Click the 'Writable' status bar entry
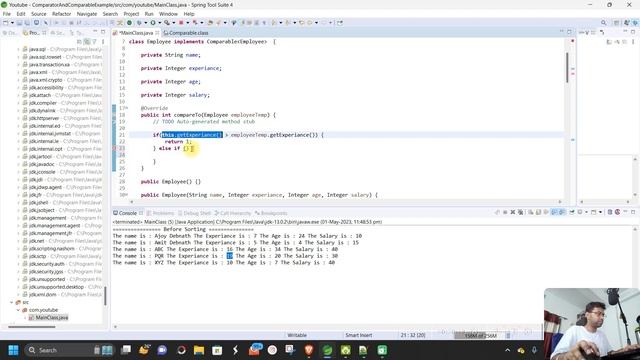The width and height of the screenshot is (640, 360). (297, 335)
